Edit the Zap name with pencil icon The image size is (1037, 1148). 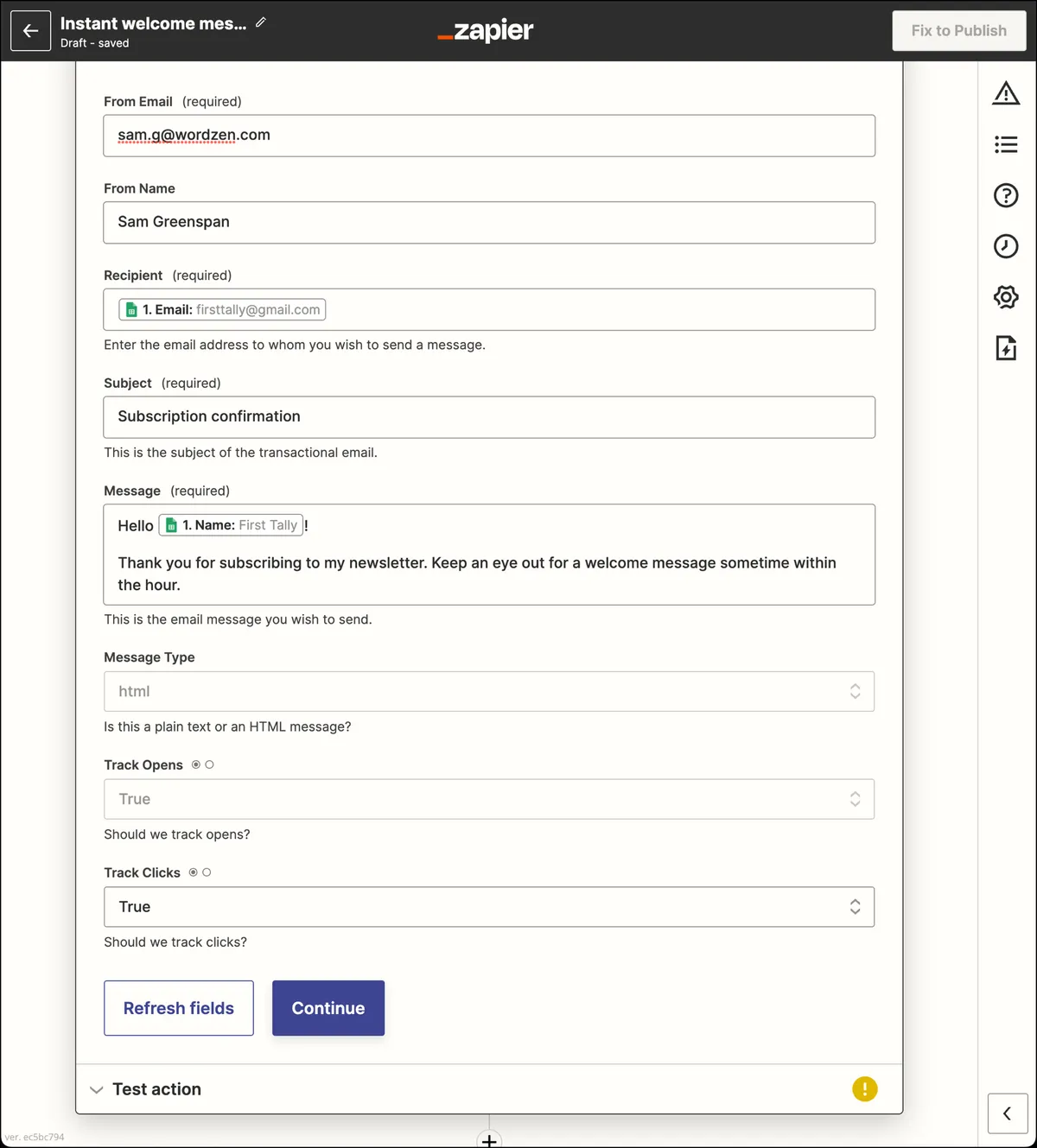pos(261,22)
